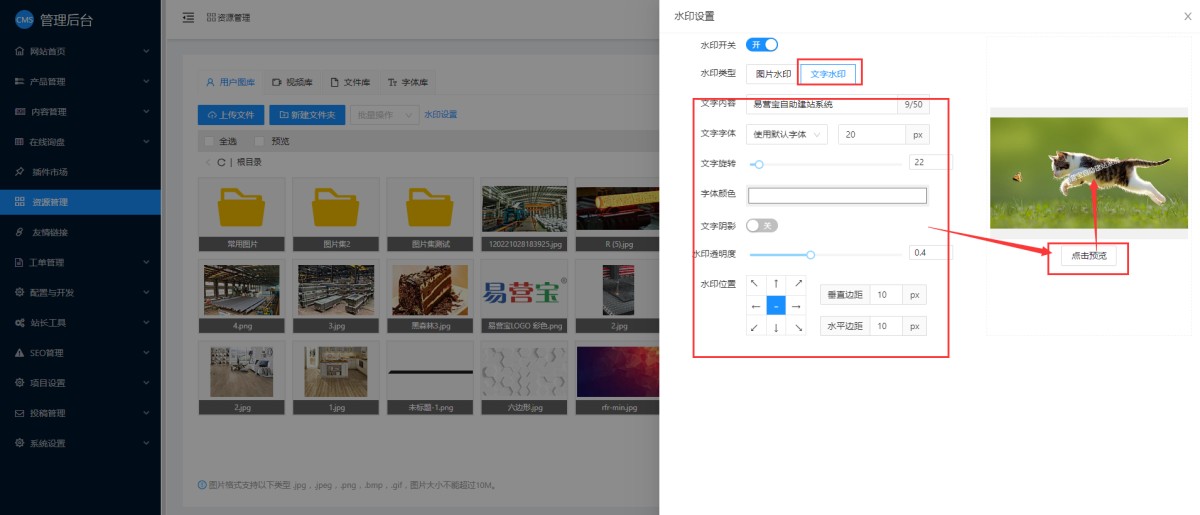Select the center watermark position cell
Screen dimensions: 1200x515
tap(776, 306)
